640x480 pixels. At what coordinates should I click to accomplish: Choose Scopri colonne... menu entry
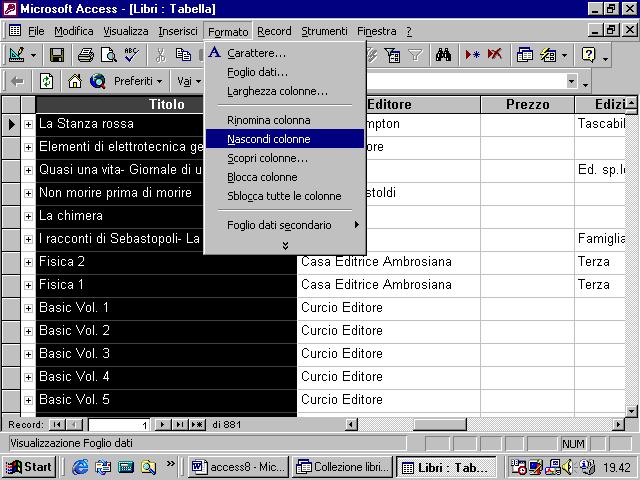tap(285, 158)
